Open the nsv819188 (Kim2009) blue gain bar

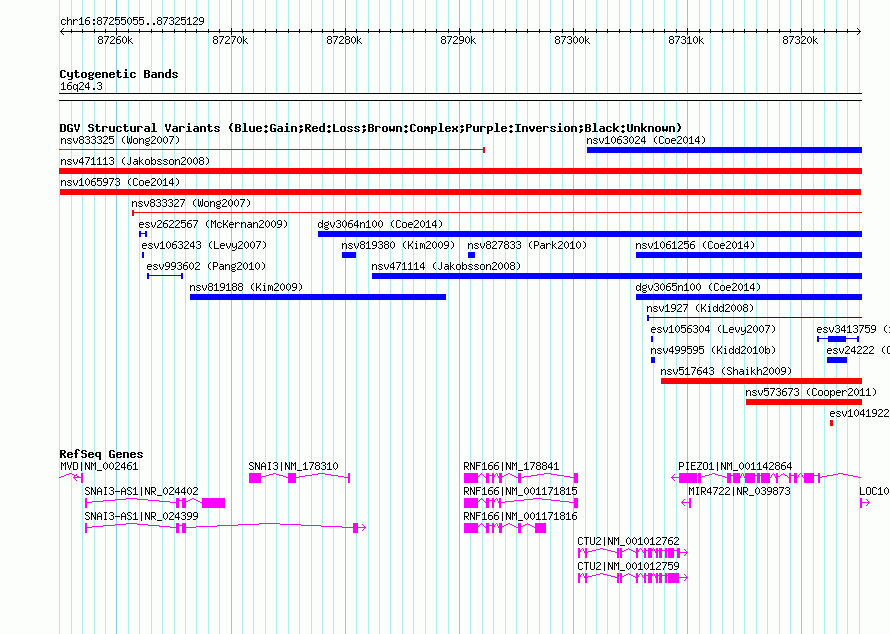tap(318, 297)
